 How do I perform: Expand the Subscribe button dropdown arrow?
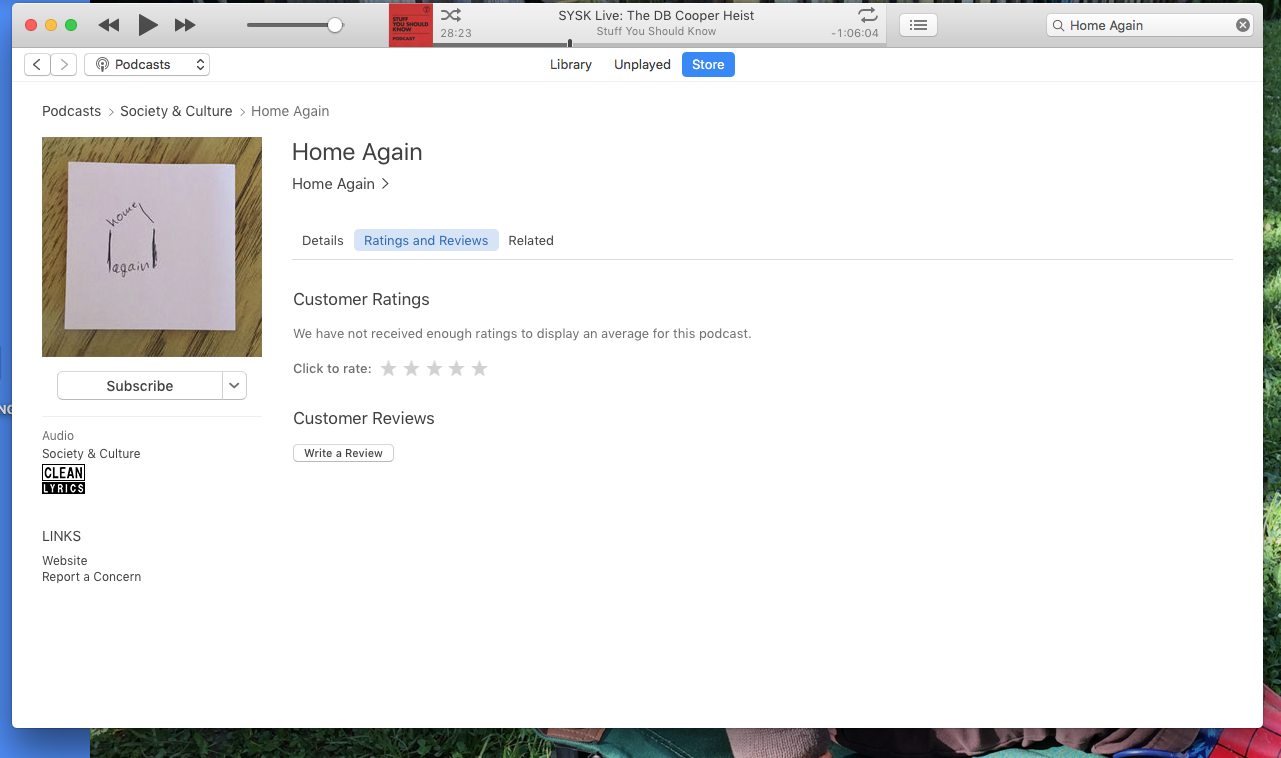pos(234,386)
